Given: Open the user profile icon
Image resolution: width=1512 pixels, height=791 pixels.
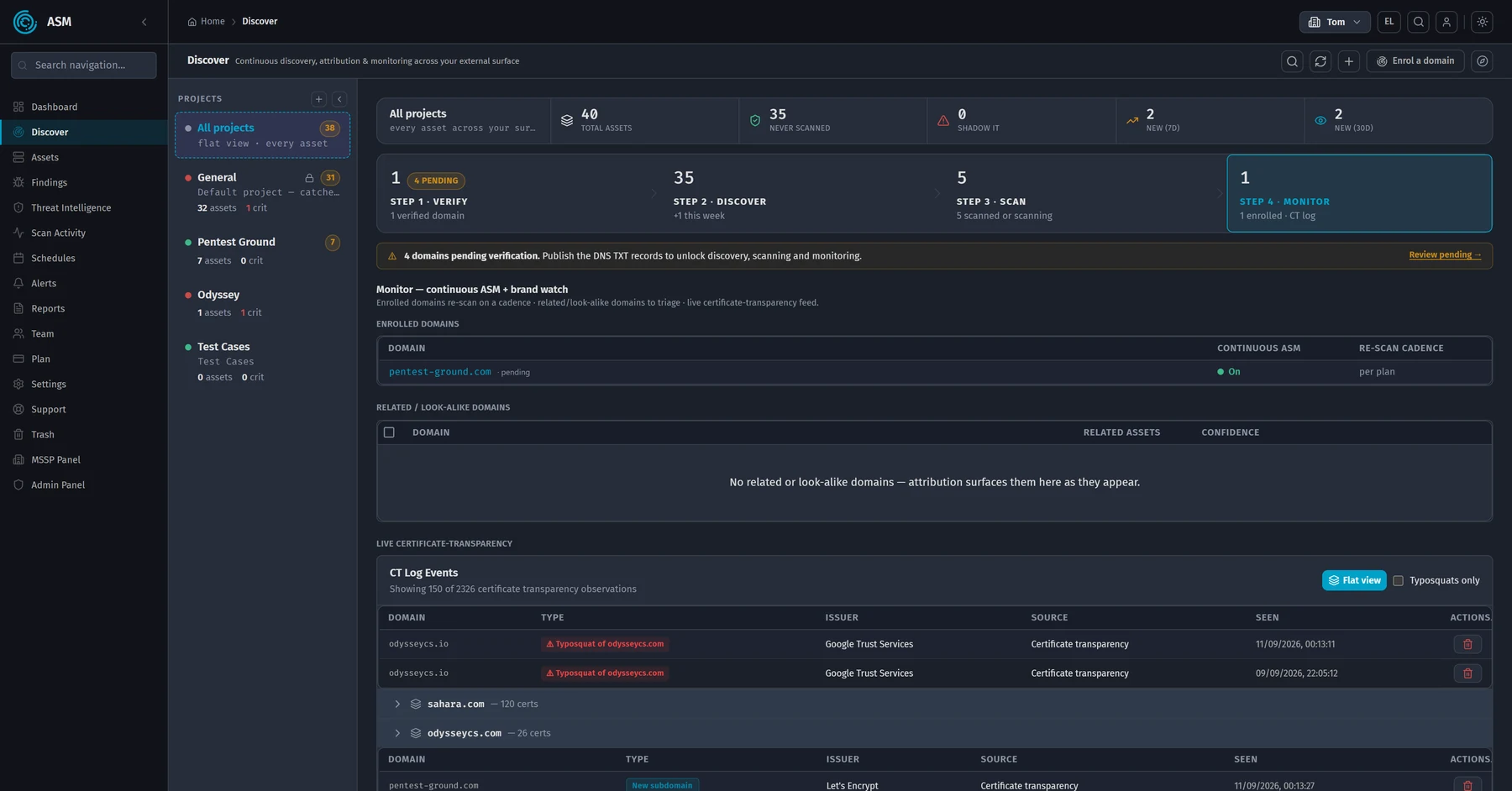Looking at the screenshot, I should [x=1446, y=22].
